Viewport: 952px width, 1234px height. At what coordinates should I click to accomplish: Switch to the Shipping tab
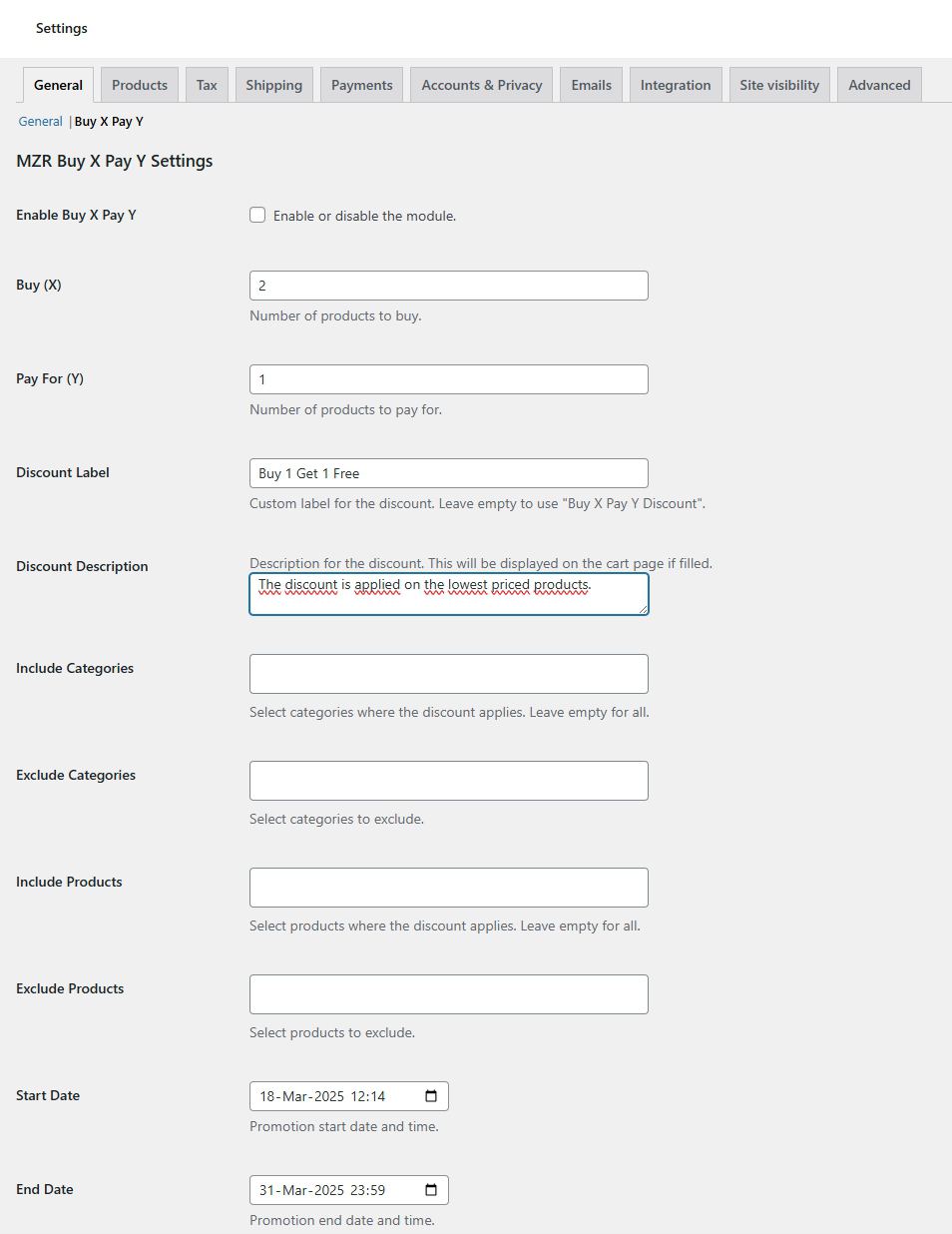click(274, 85)
